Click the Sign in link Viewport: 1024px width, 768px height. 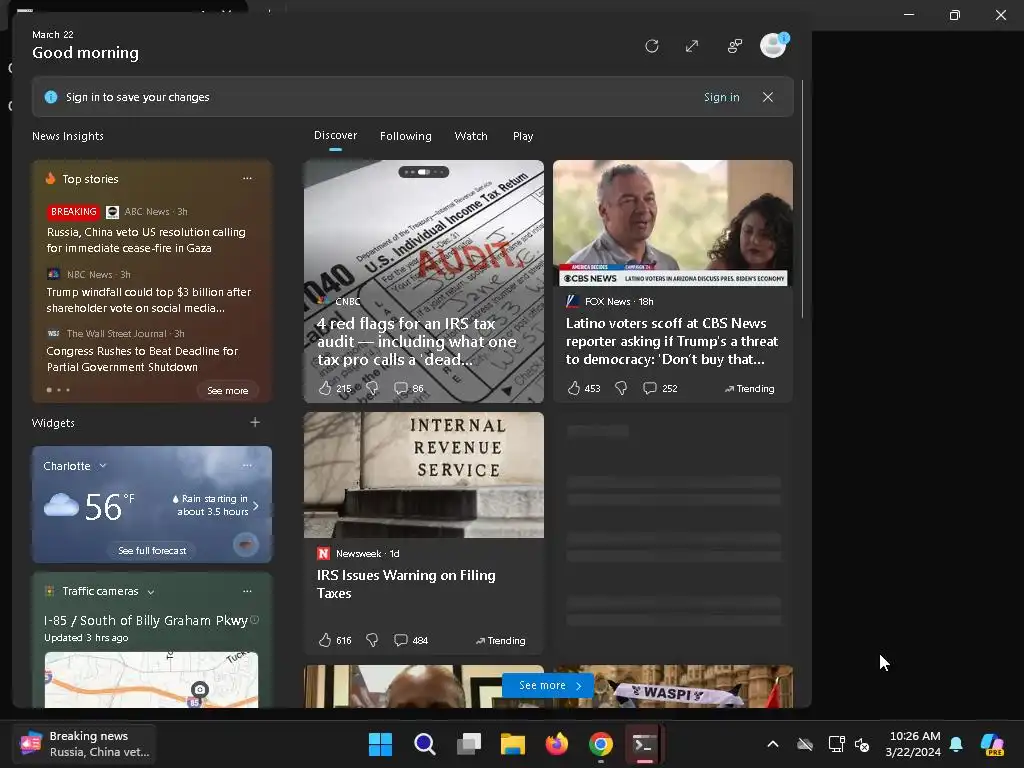[722, 97]
